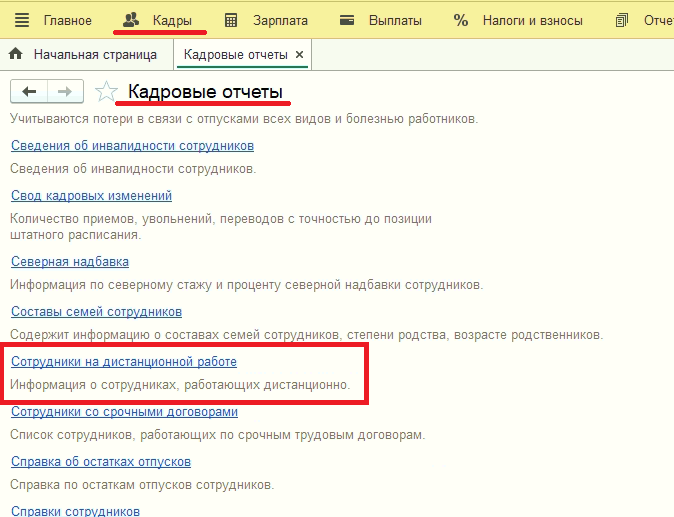Open the Налоги и взносы section

pyautogui.click(x=533, y=21)
